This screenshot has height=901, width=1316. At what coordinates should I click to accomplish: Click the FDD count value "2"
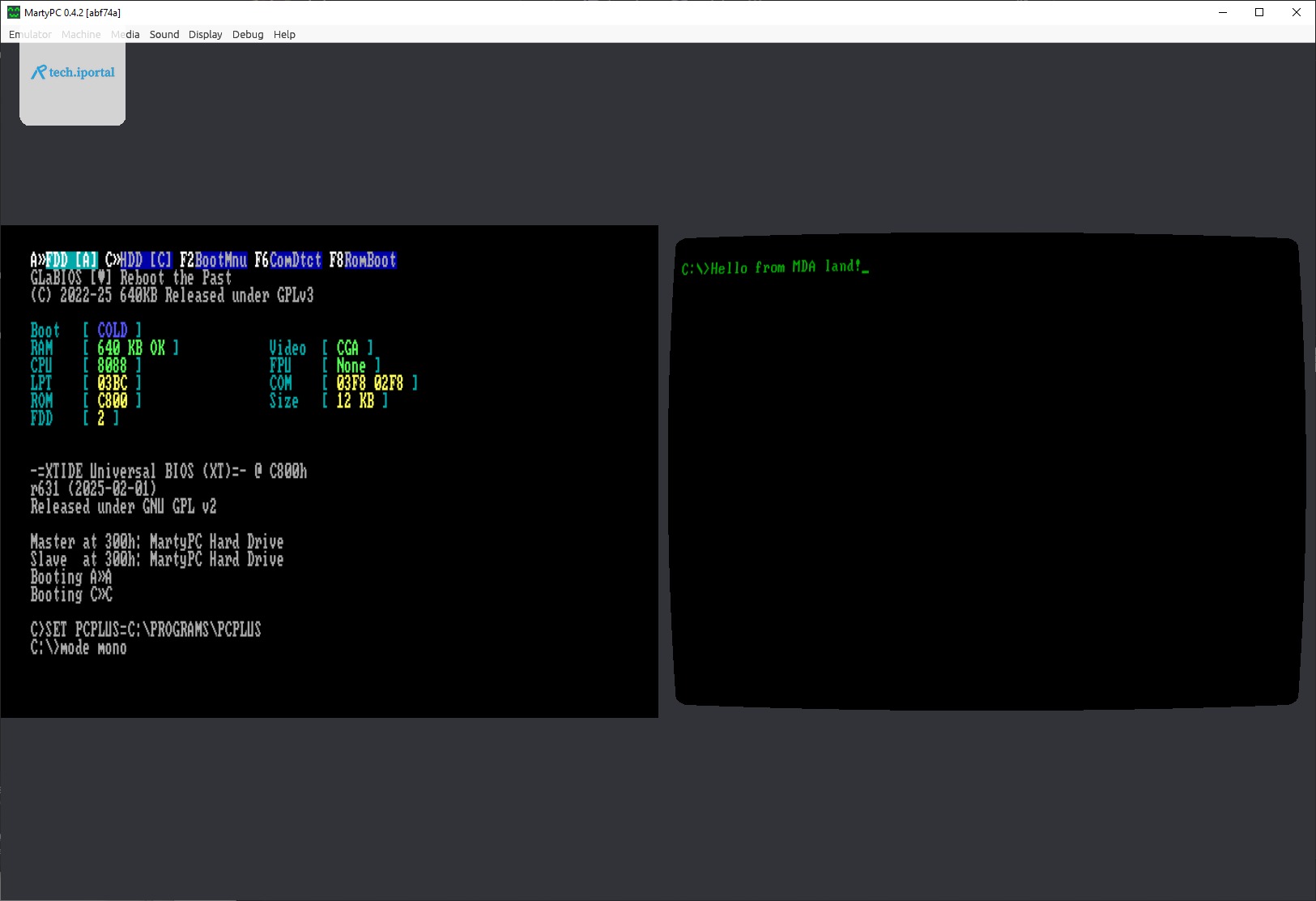pos(101,419)
